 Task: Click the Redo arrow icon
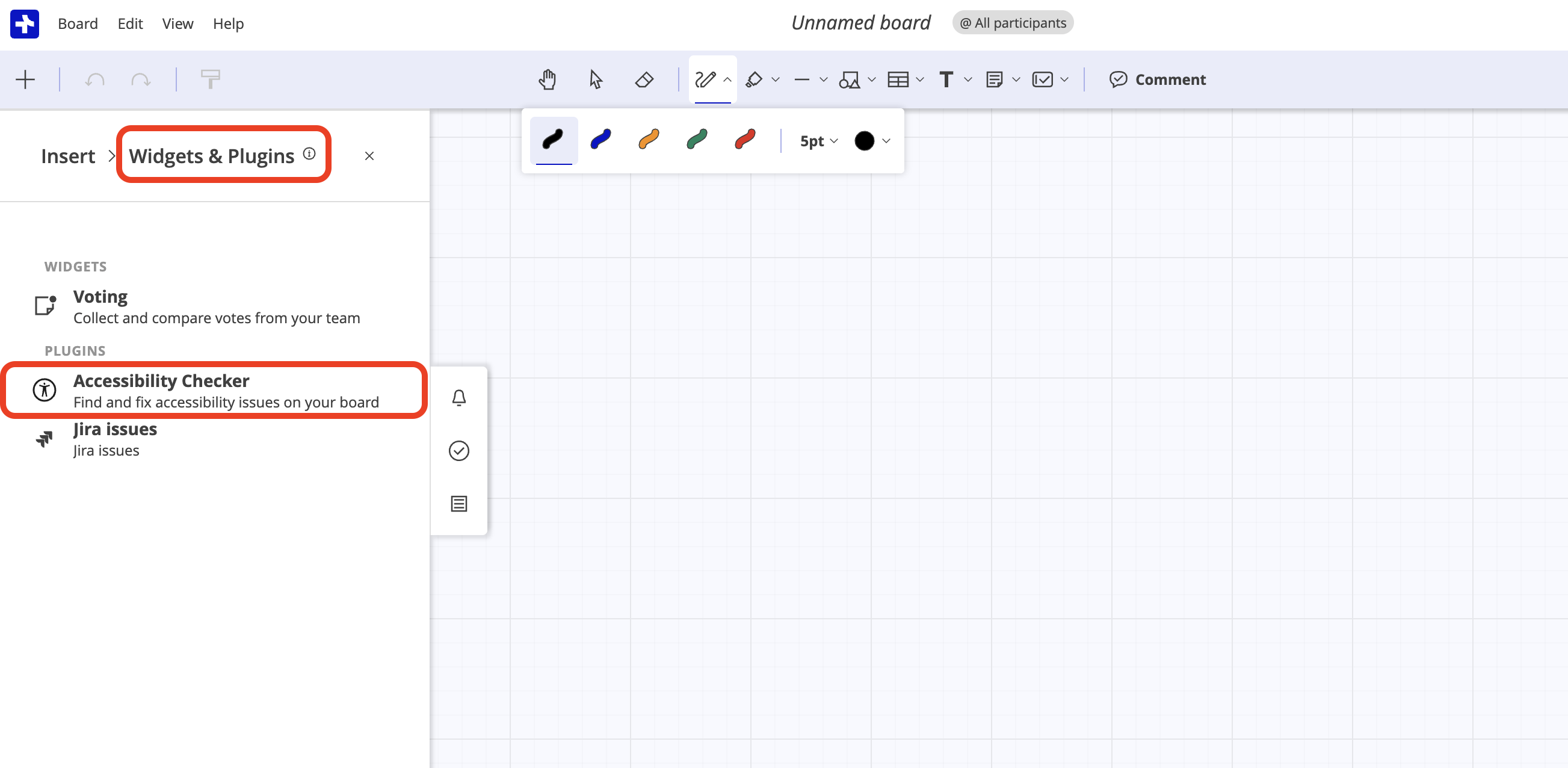pos(141,80)
